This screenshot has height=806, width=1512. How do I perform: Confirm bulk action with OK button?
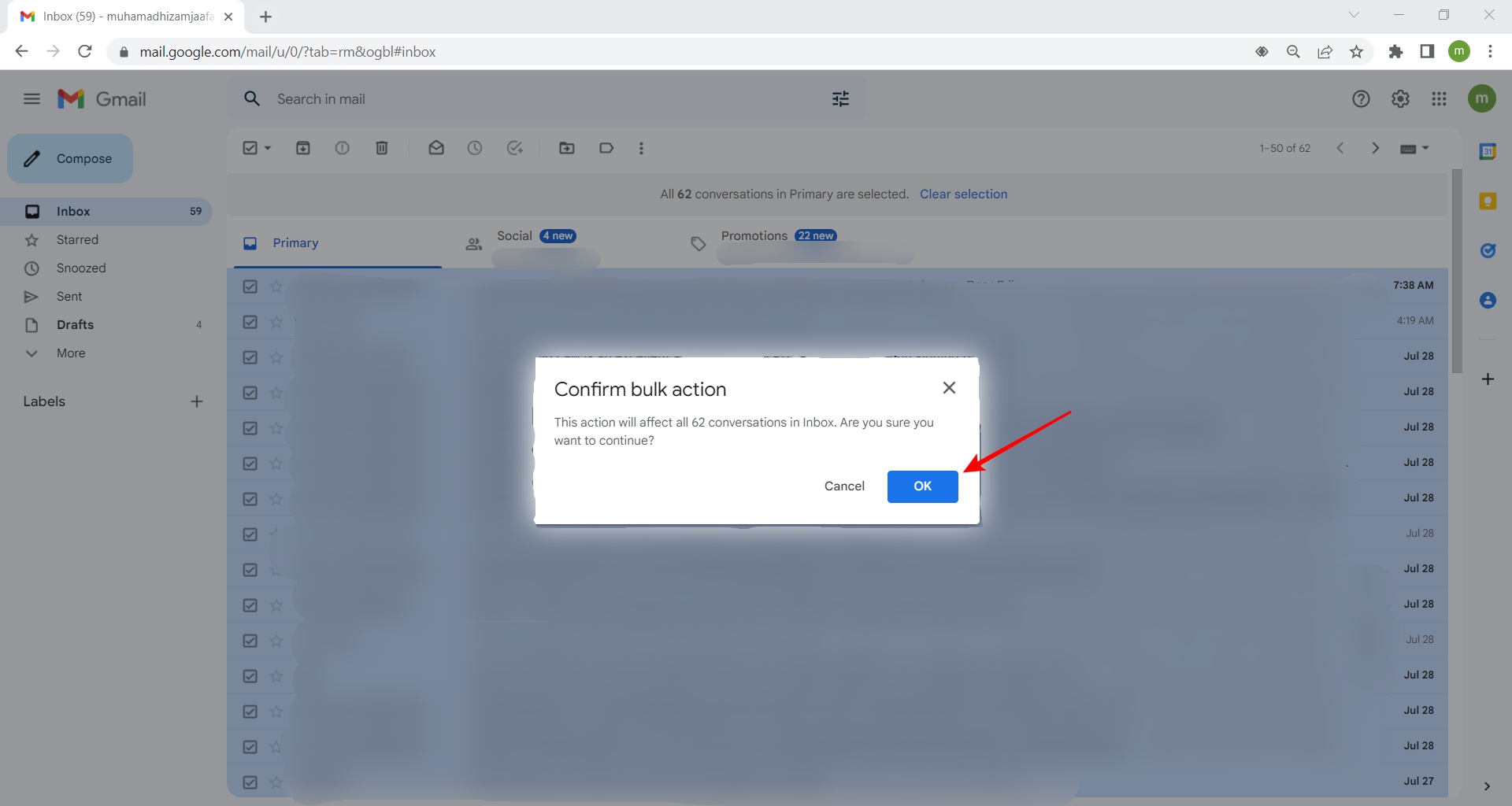pyautogui.click(x=922, y=486)
